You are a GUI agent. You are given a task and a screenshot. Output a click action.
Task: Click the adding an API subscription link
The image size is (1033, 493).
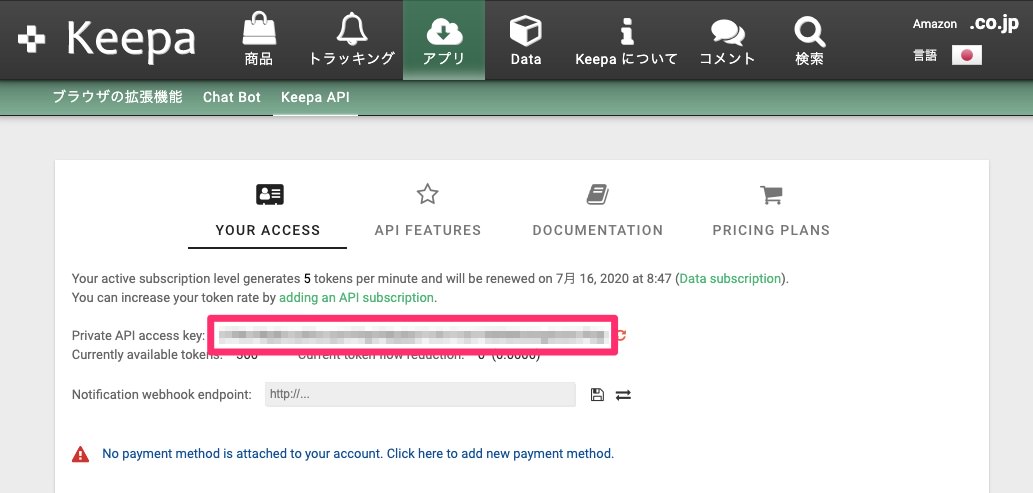[x=356, y=297]
